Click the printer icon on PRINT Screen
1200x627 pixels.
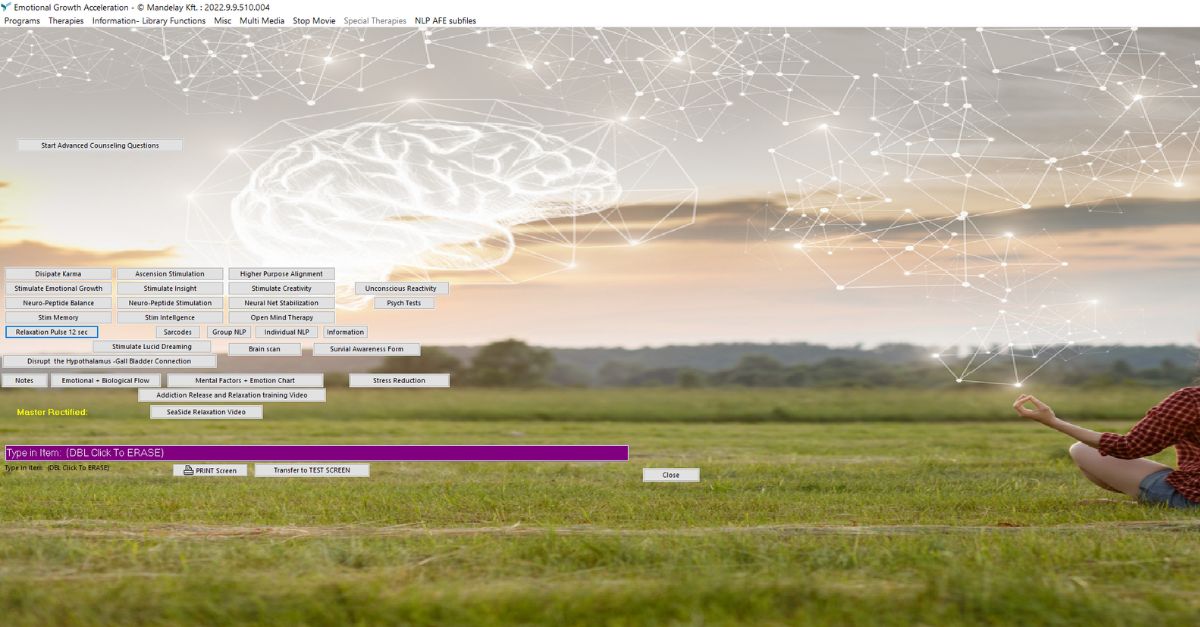click(x=188, y=470)
